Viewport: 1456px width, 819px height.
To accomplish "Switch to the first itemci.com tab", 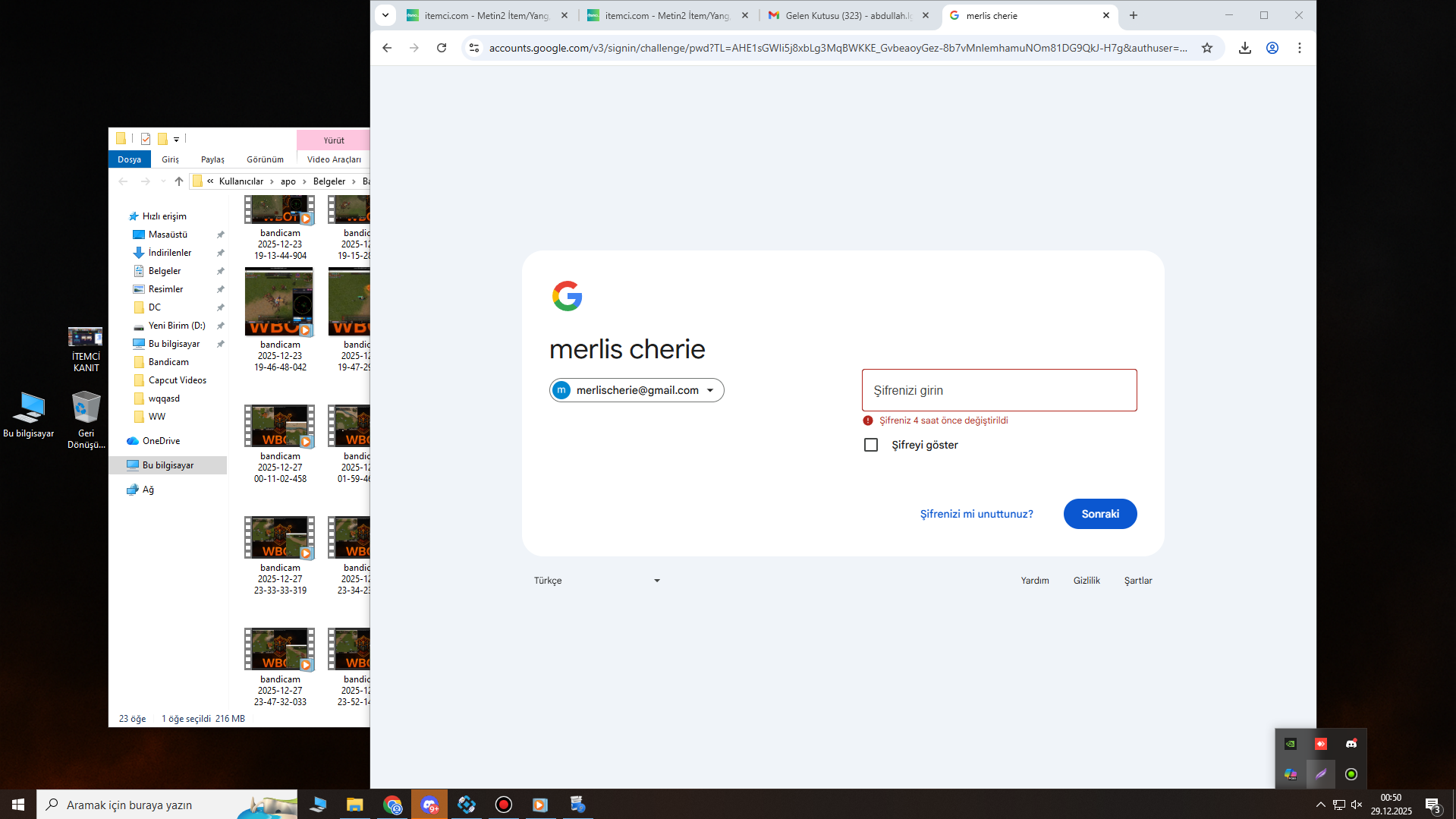I will [487, 15].
